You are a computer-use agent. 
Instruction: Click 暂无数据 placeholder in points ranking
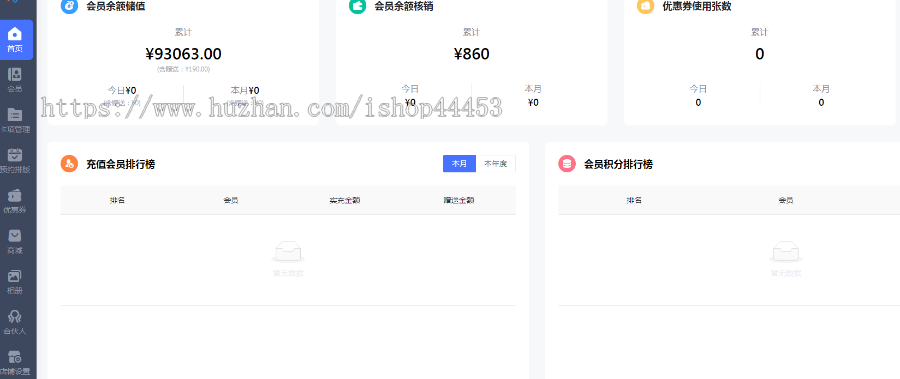(786, 273)
